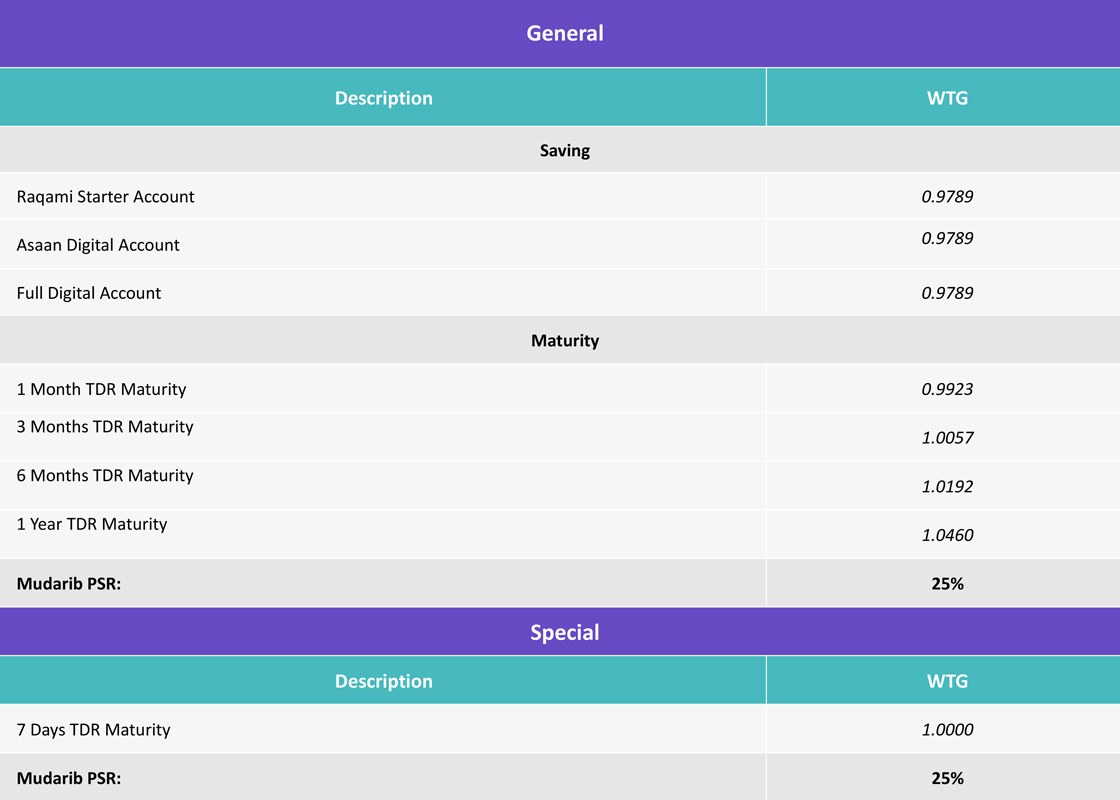Select the 1 Month TDR Maturity label

(101, 389)
